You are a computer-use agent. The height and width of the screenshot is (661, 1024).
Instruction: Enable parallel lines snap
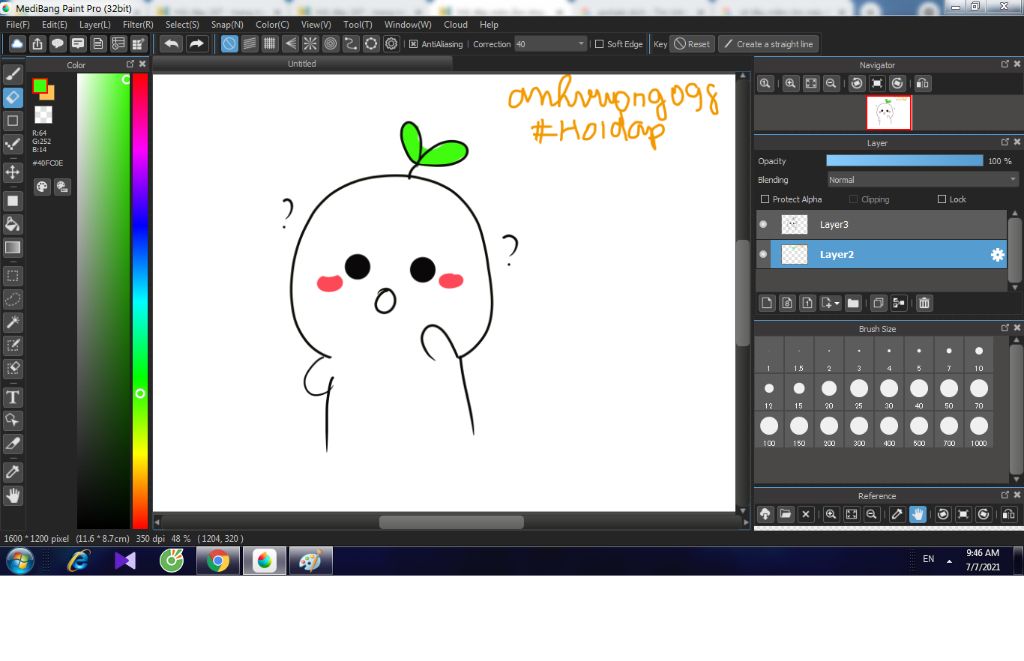(249, 44)
